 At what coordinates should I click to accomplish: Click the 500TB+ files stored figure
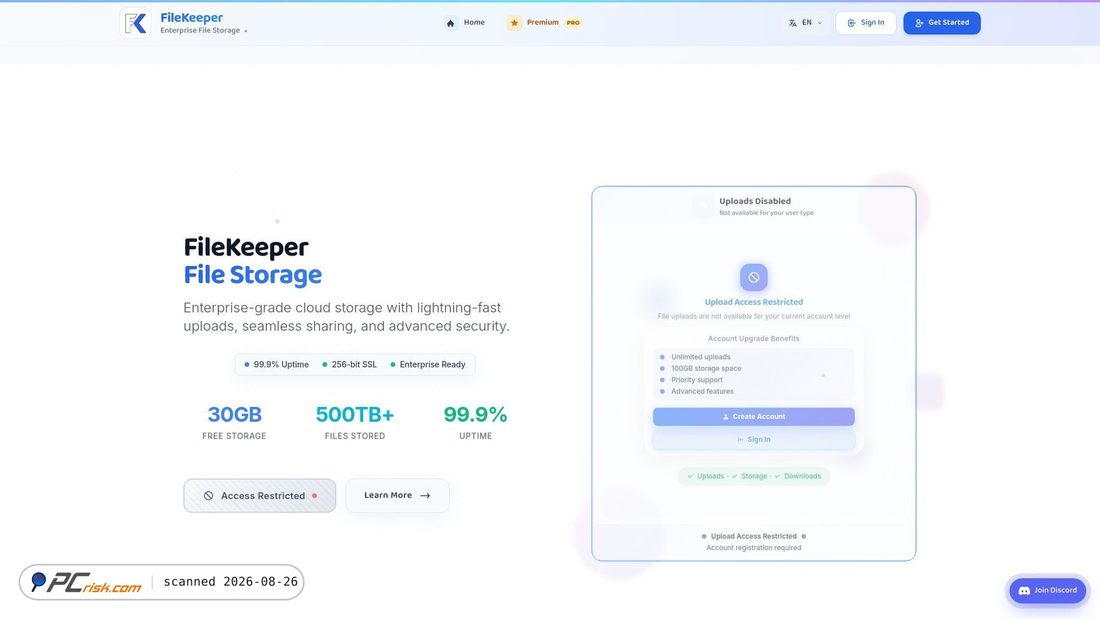click(x=355, y=415)
